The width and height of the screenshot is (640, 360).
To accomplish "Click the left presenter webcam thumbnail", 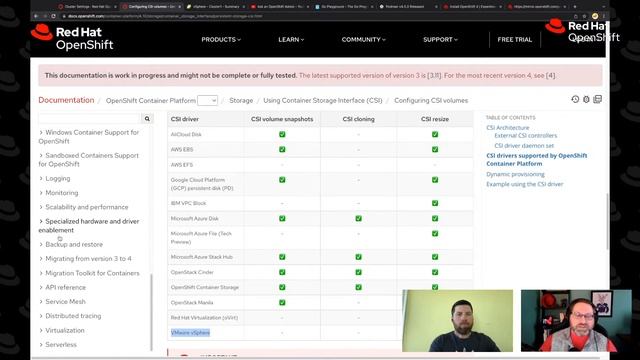I will (x=457, y=321).
